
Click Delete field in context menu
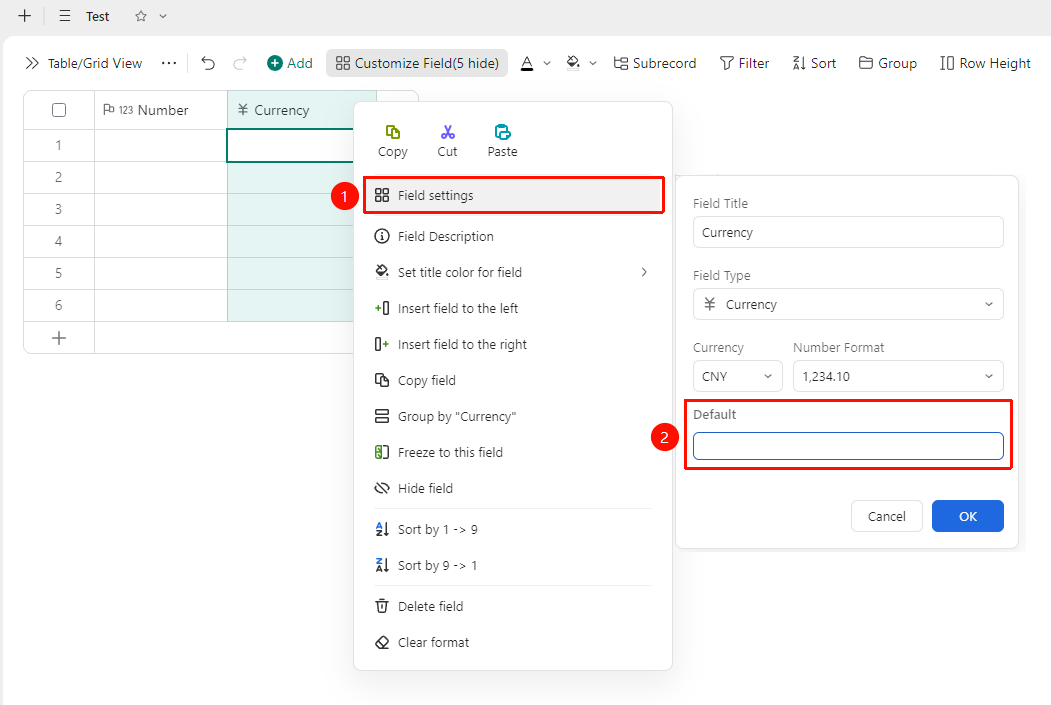pyautogui.click(x=513, y=606)
